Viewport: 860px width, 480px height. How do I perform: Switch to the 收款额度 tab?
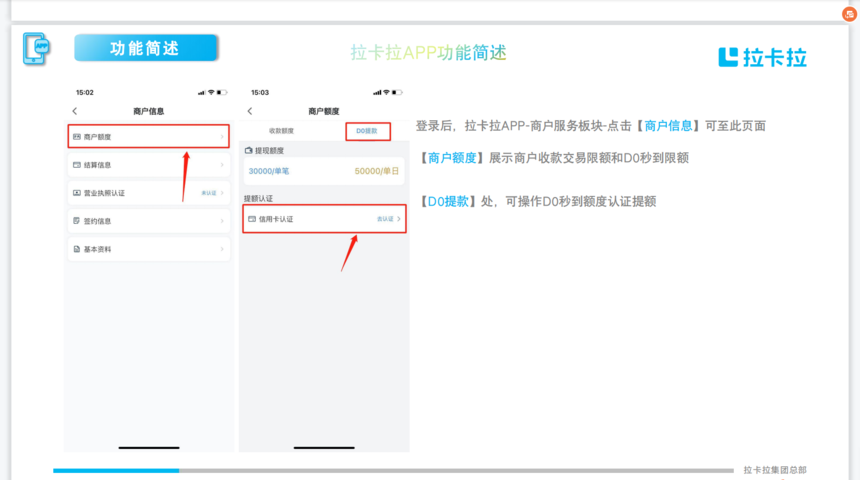point(281,131)
